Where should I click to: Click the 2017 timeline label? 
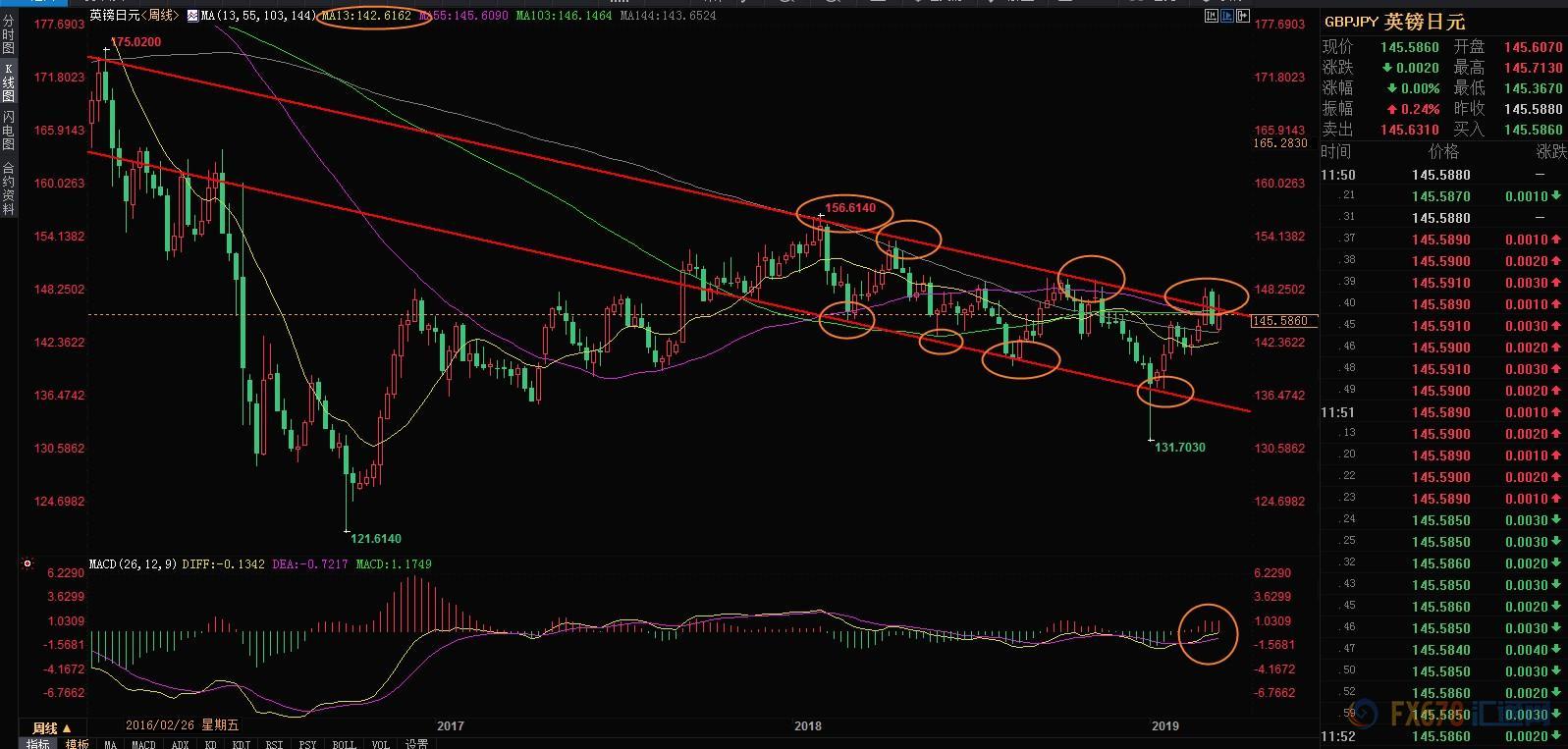pyautogui.click(x=451, y=726)
